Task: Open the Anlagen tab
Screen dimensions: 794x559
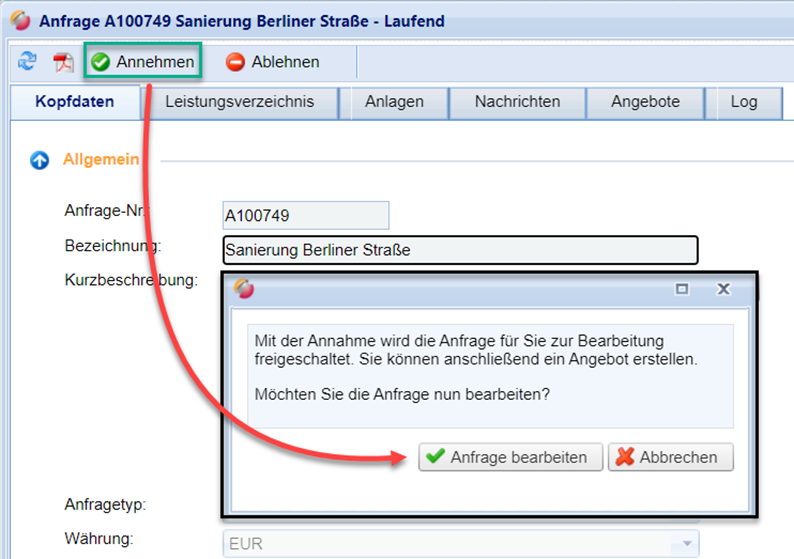Action: point(394,102)
